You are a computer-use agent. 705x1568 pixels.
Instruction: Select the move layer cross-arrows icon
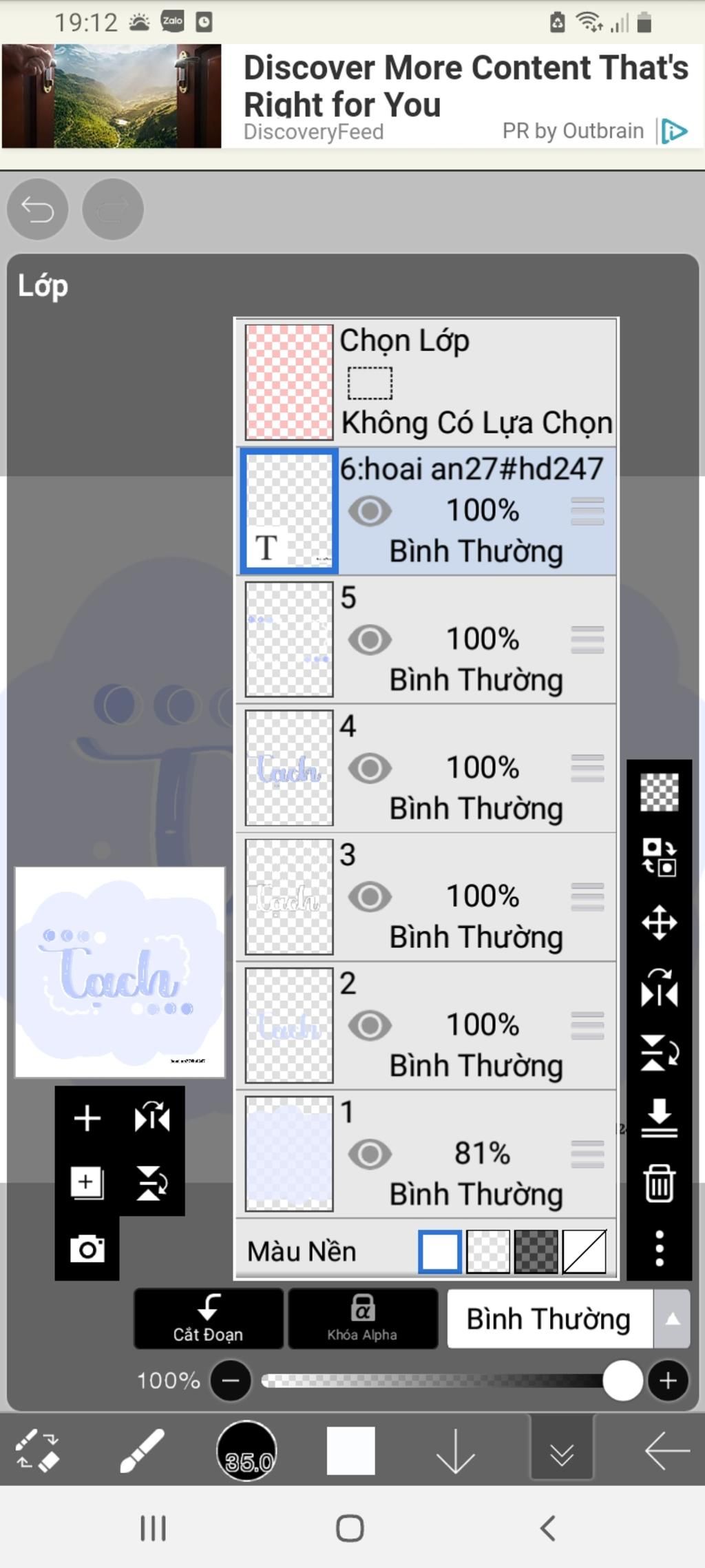(659, 922)
